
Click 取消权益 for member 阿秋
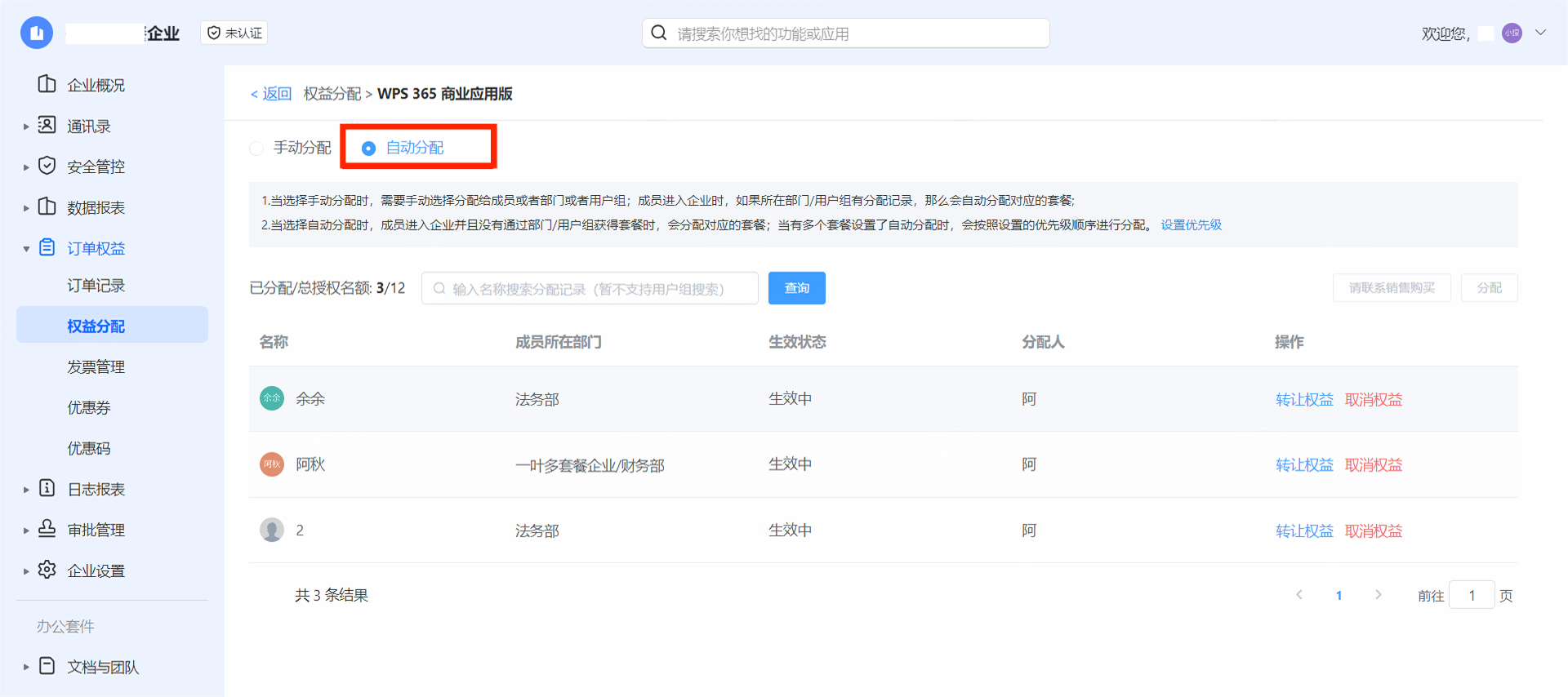1373,465
